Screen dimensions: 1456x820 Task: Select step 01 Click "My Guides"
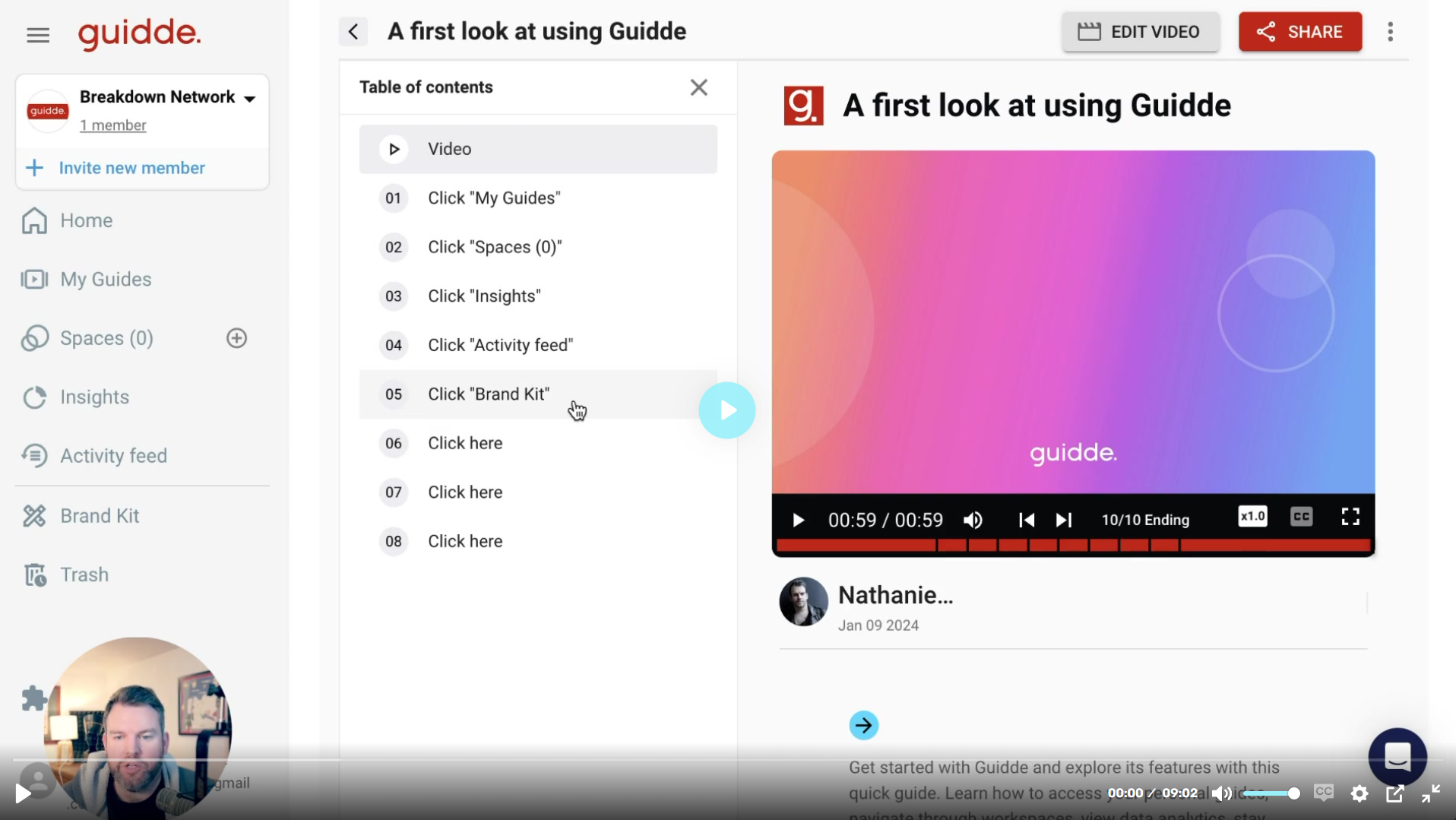[538, 198]
